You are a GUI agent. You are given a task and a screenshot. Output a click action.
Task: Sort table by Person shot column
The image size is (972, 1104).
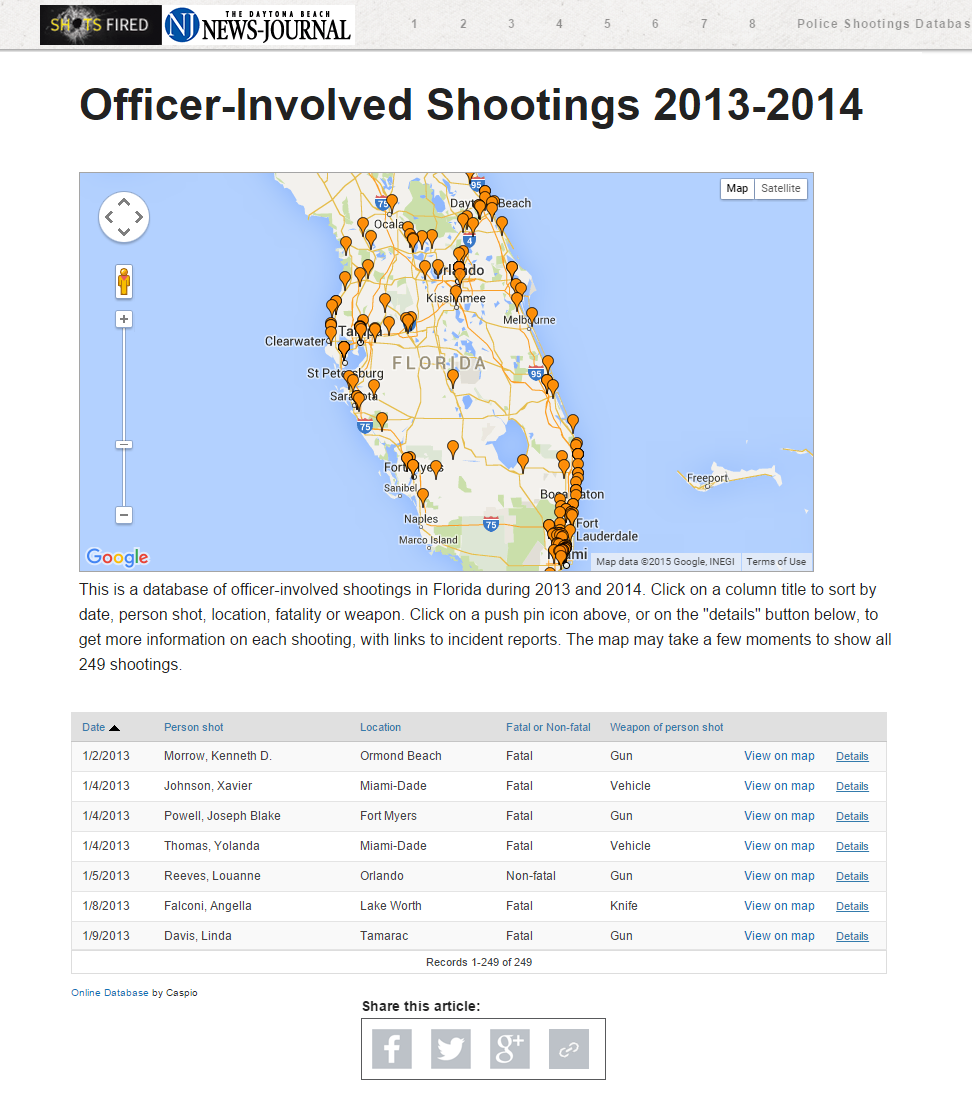point(194,727)
